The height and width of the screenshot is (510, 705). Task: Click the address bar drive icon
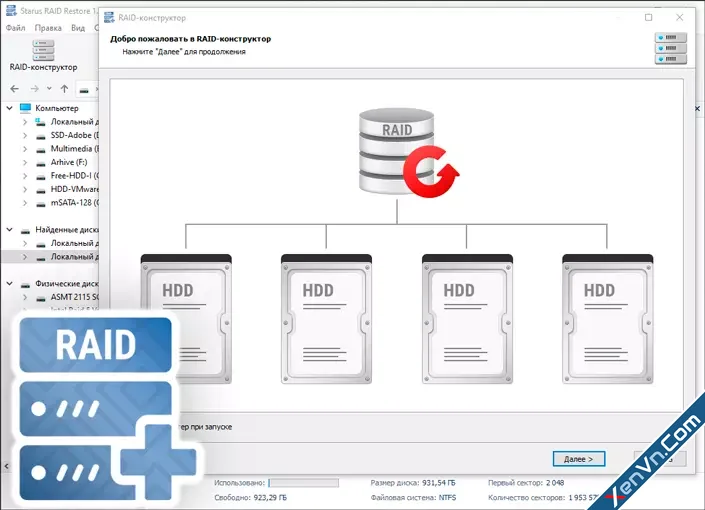pyautogui.click(x=84, y=90)
